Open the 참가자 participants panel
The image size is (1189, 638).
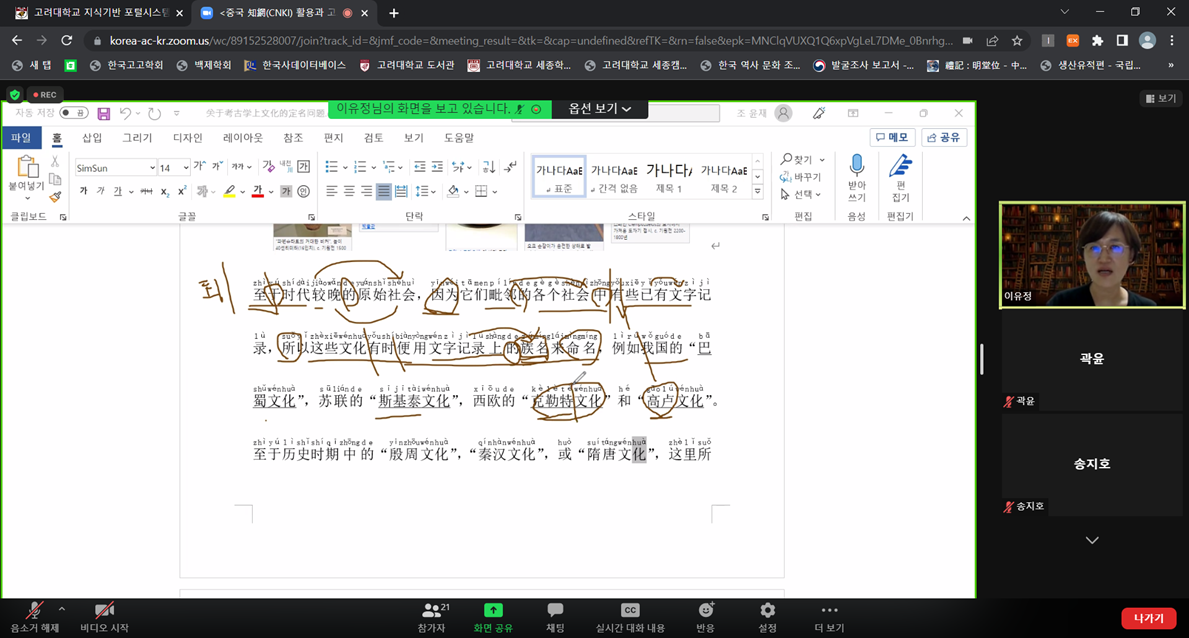(x=431, y=612)
